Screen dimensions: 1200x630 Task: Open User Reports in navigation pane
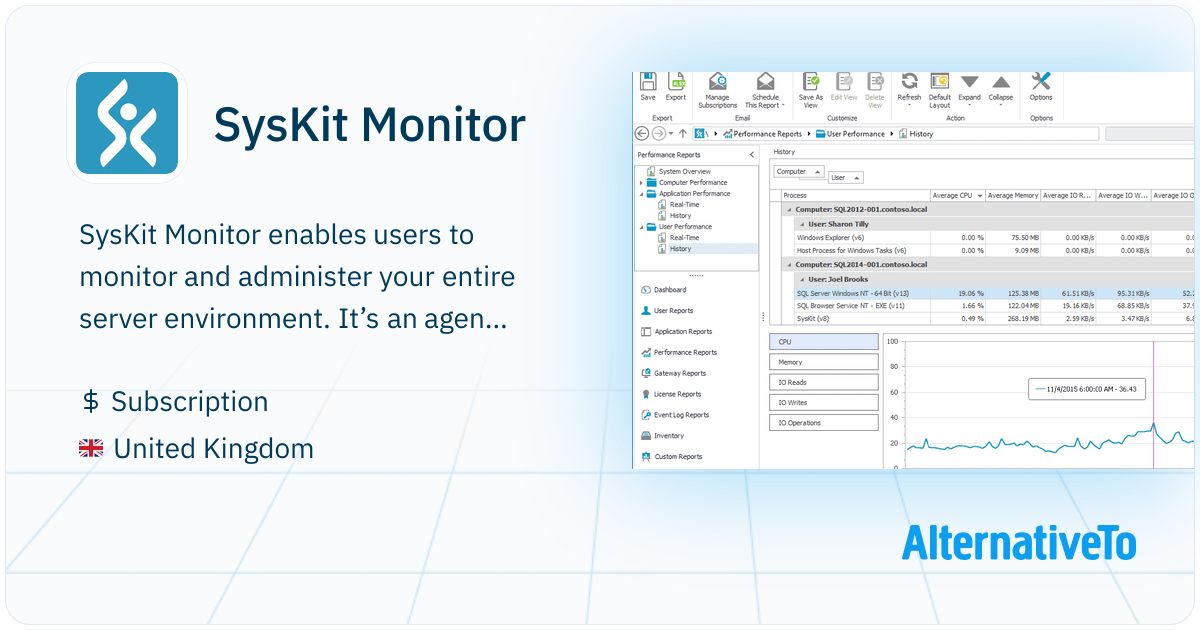coord(667,311)
